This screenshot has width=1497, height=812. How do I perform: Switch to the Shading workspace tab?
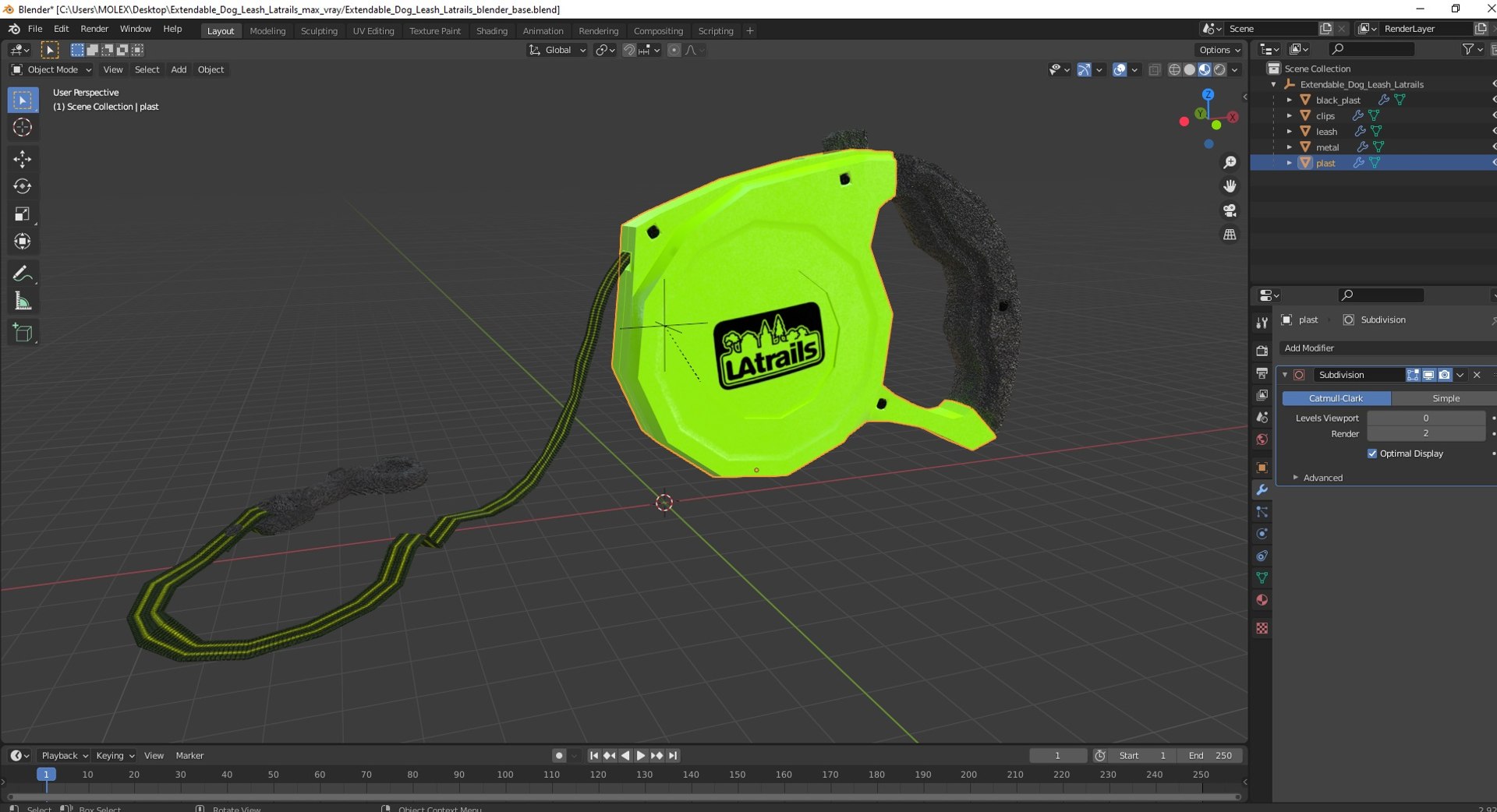tap(491, 31)
